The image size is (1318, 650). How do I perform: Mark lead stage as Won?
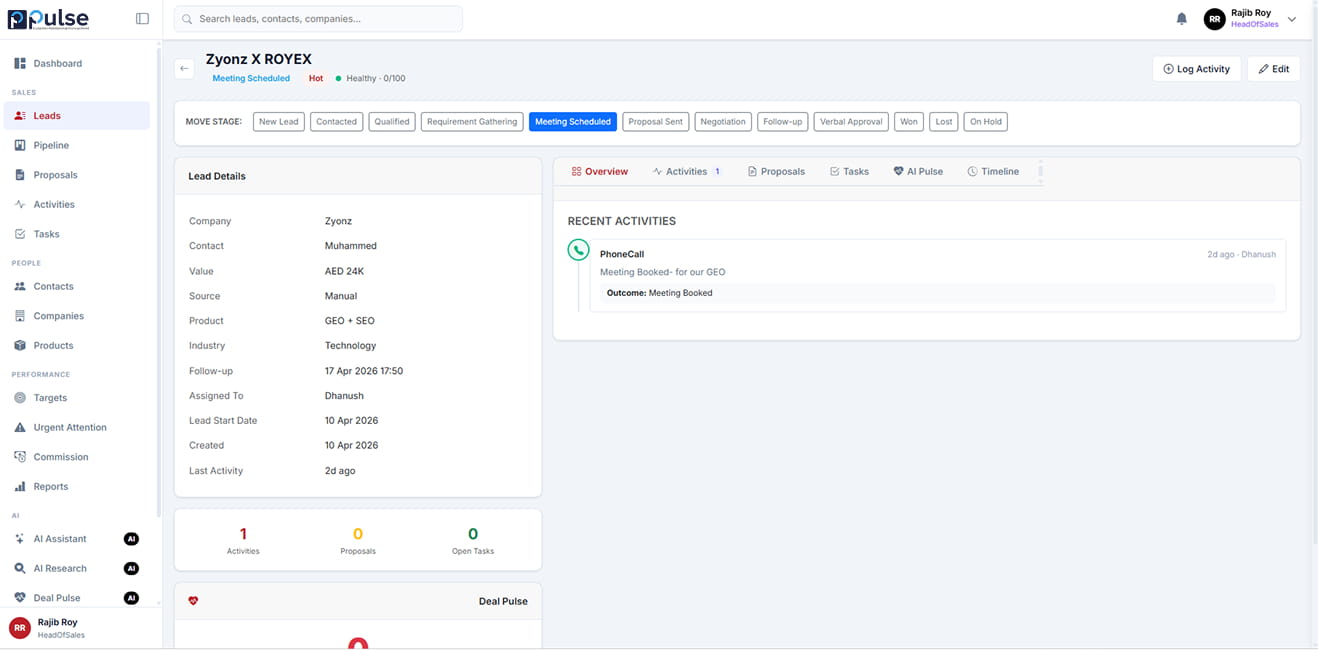pyautogui.click(x=908, y=122)
